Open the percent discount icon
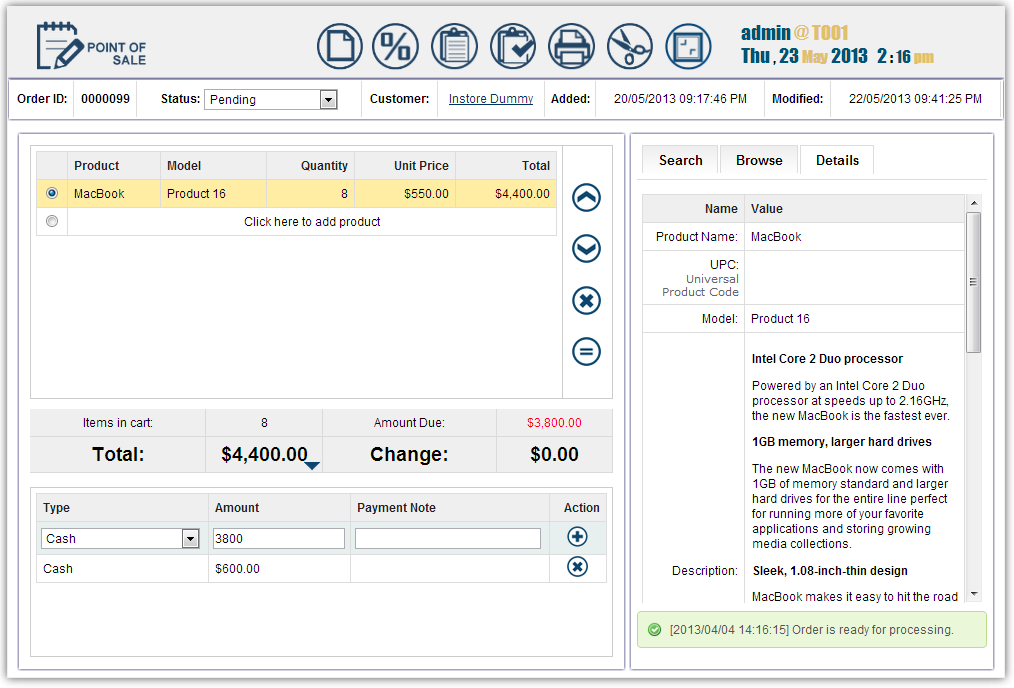 tap(395, 47)
